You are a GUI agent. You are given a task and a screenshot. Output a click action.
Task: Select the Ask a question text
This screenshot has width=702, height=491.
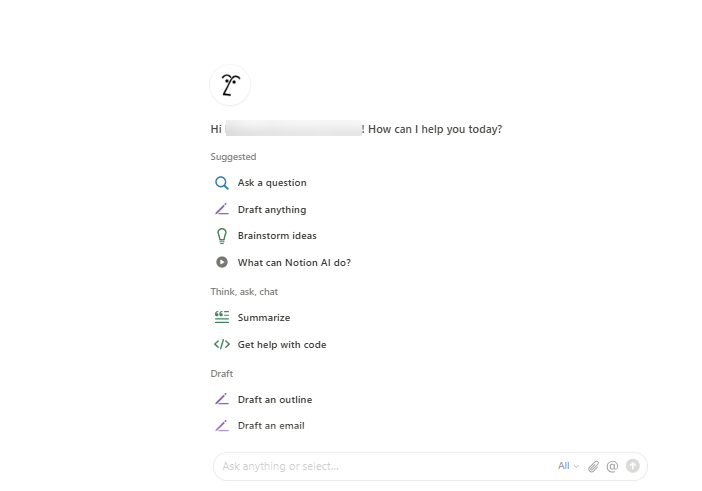point(272,183)
